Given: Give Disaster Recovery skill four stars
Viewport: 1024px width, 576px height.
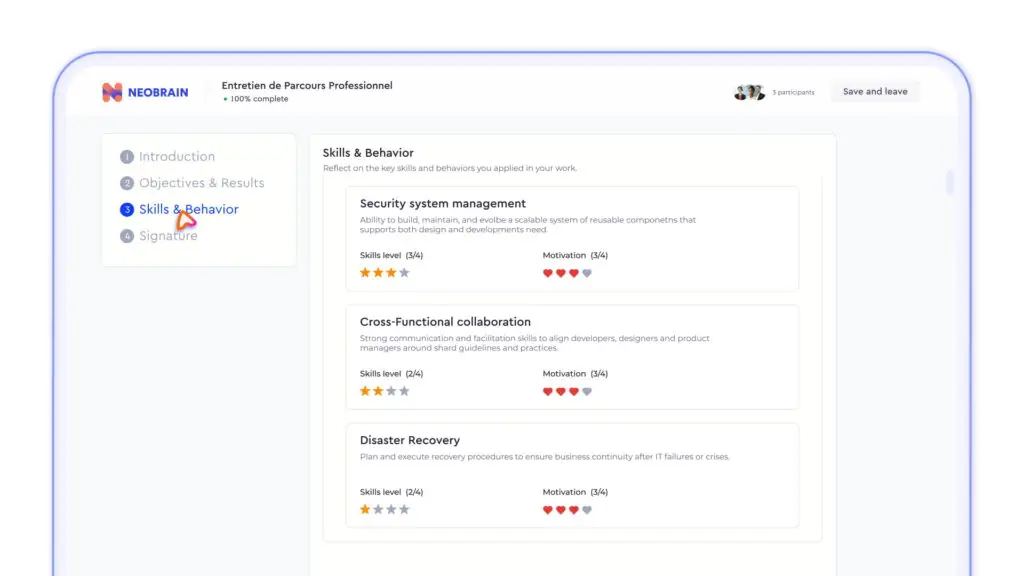Looking at the screenshot, I should click(x=404, y=509).
